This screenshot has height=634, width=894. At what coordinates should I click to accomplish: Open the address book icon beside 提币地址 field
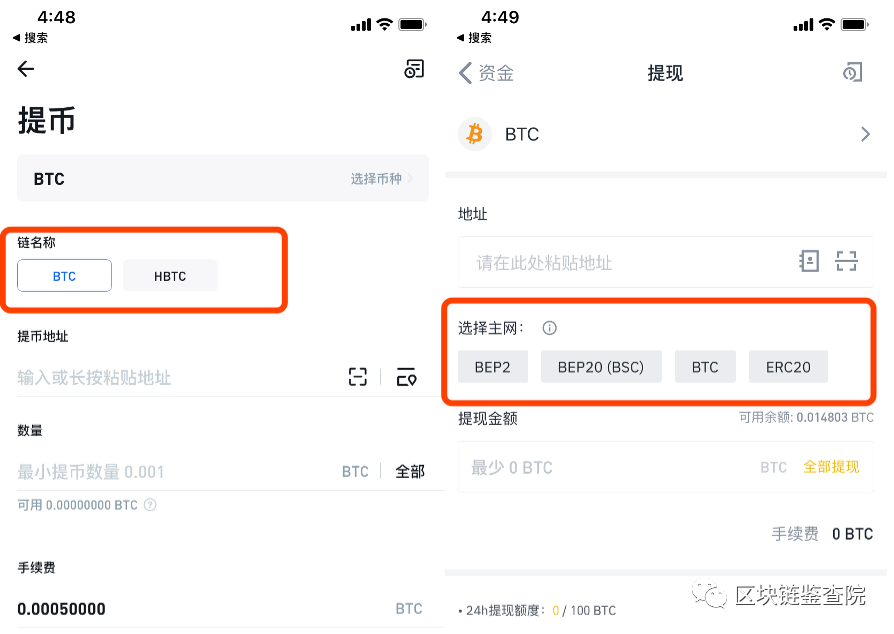(407, 377)
